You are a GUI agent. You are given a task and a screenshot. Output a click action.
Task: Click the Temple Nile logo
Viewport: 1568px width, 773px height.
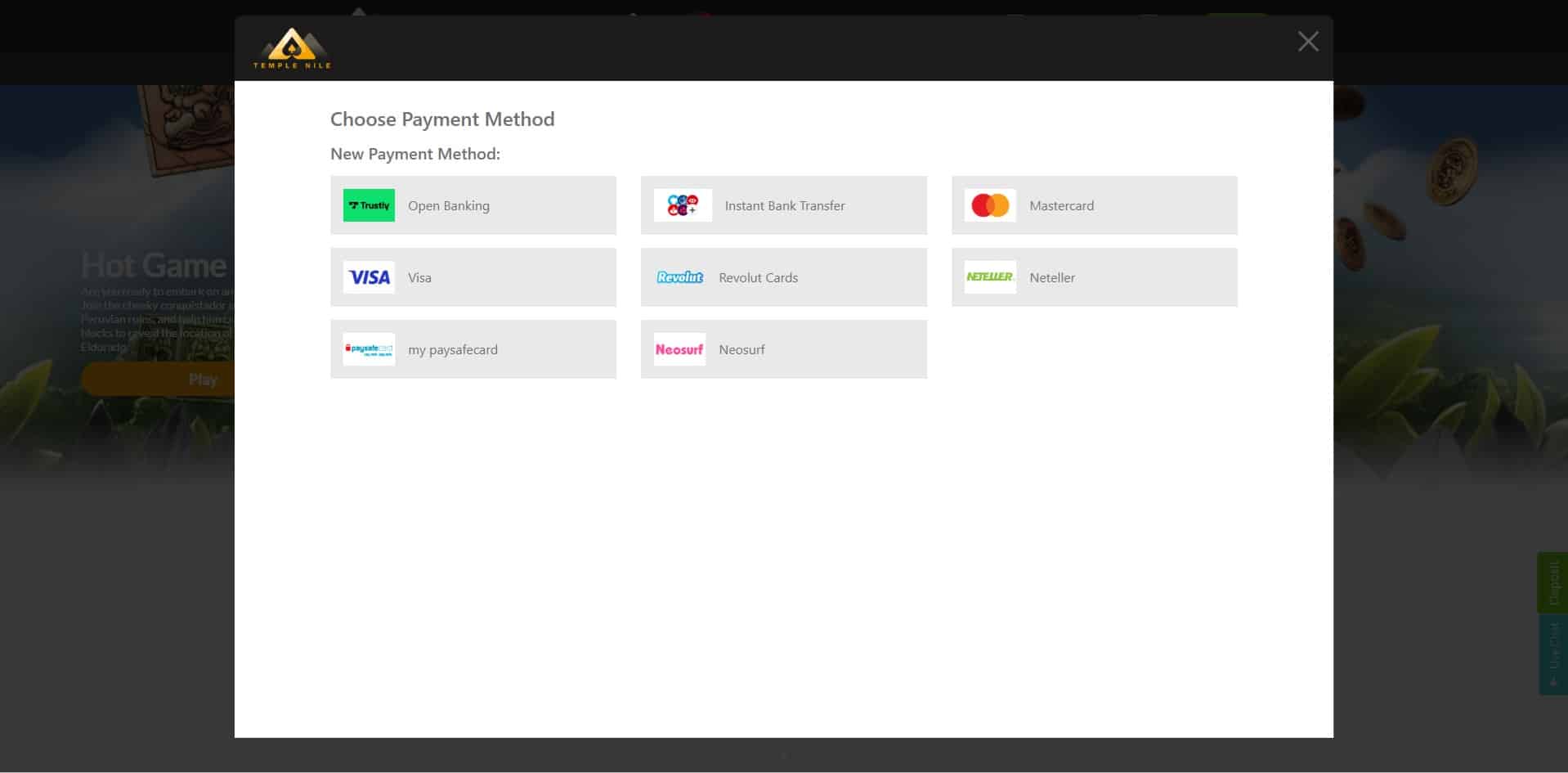click(x=292, y=48)
